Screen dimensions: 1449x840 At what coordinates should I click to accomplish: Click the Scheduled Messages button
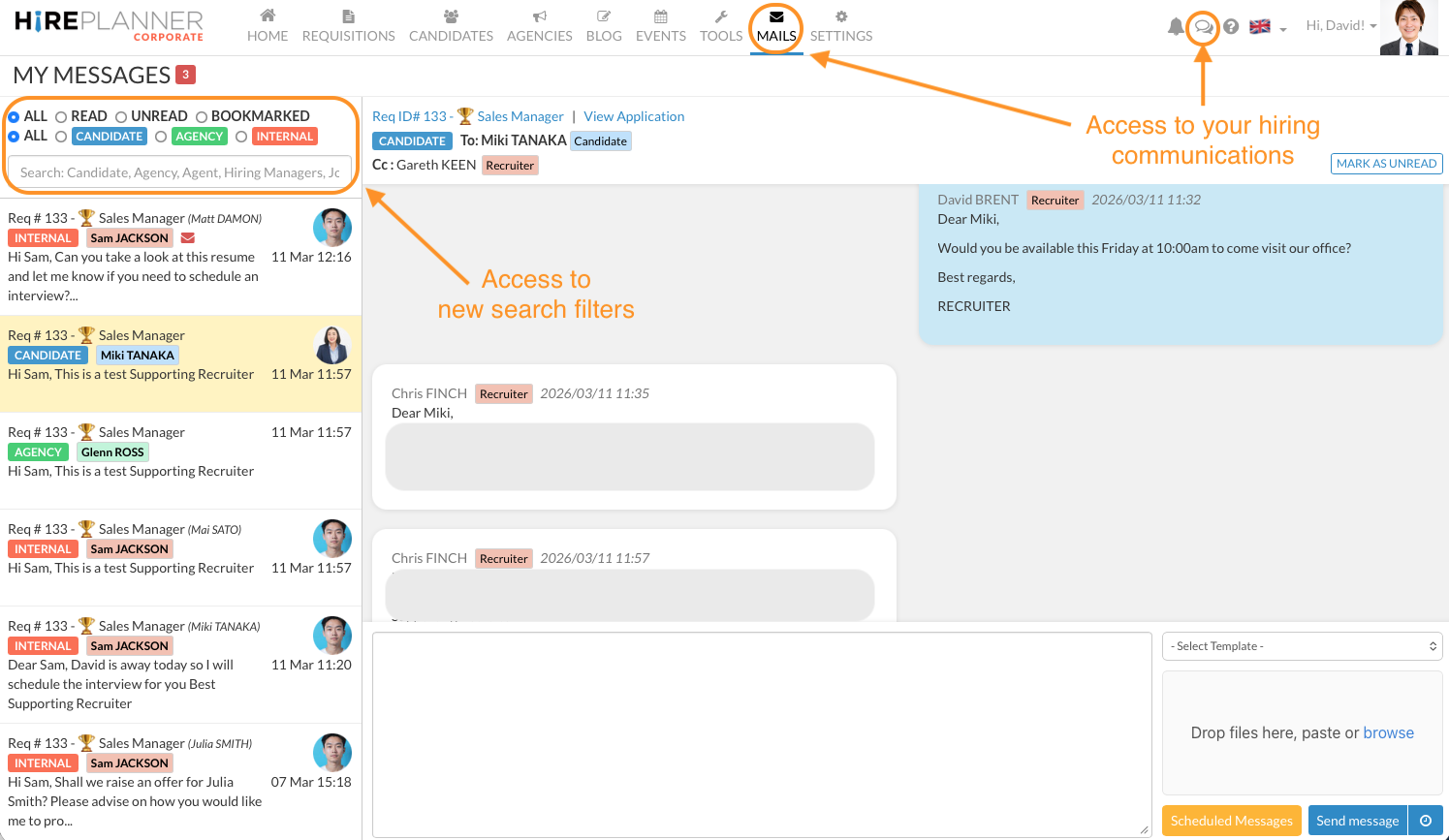tap(1231, 821)
